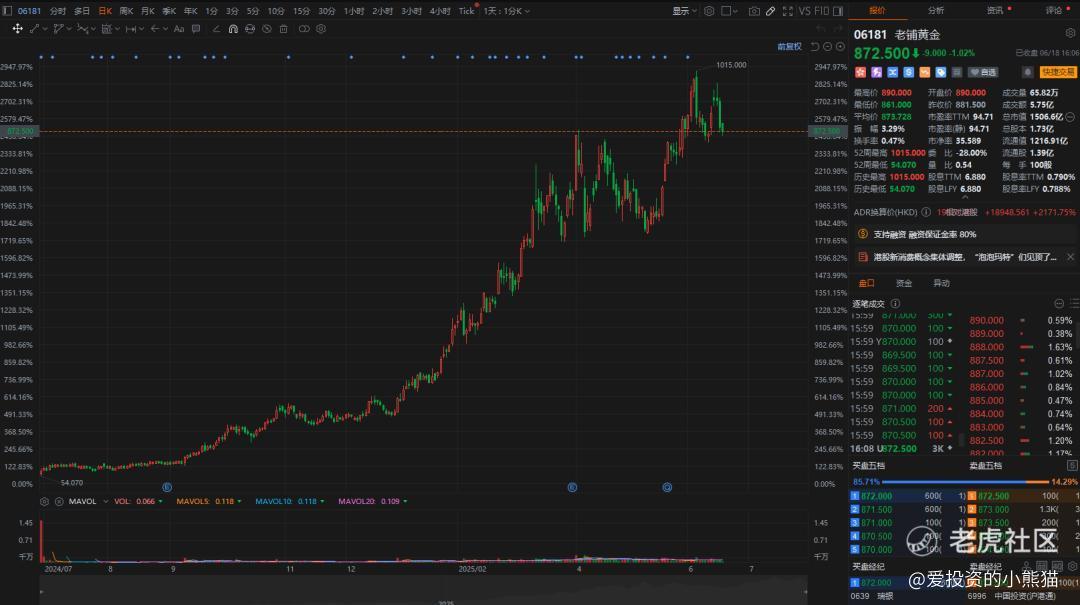Image resolution: width=1080 pixels, height=605 pixels.
Task: Click the trash icon to delete drawings
Action: (x=283, y=29)
